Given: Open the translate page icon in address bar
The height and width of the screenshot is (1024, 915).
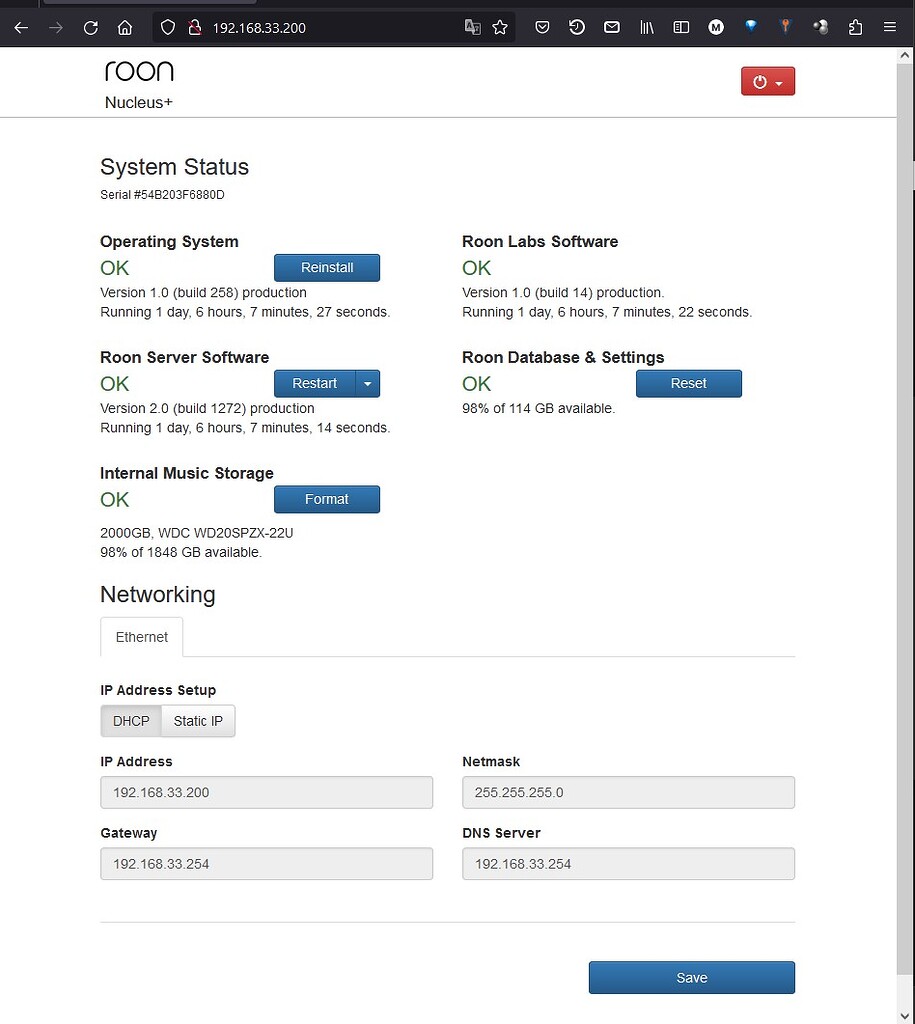Looking at the screenshot, I should [x=472, y=27].
